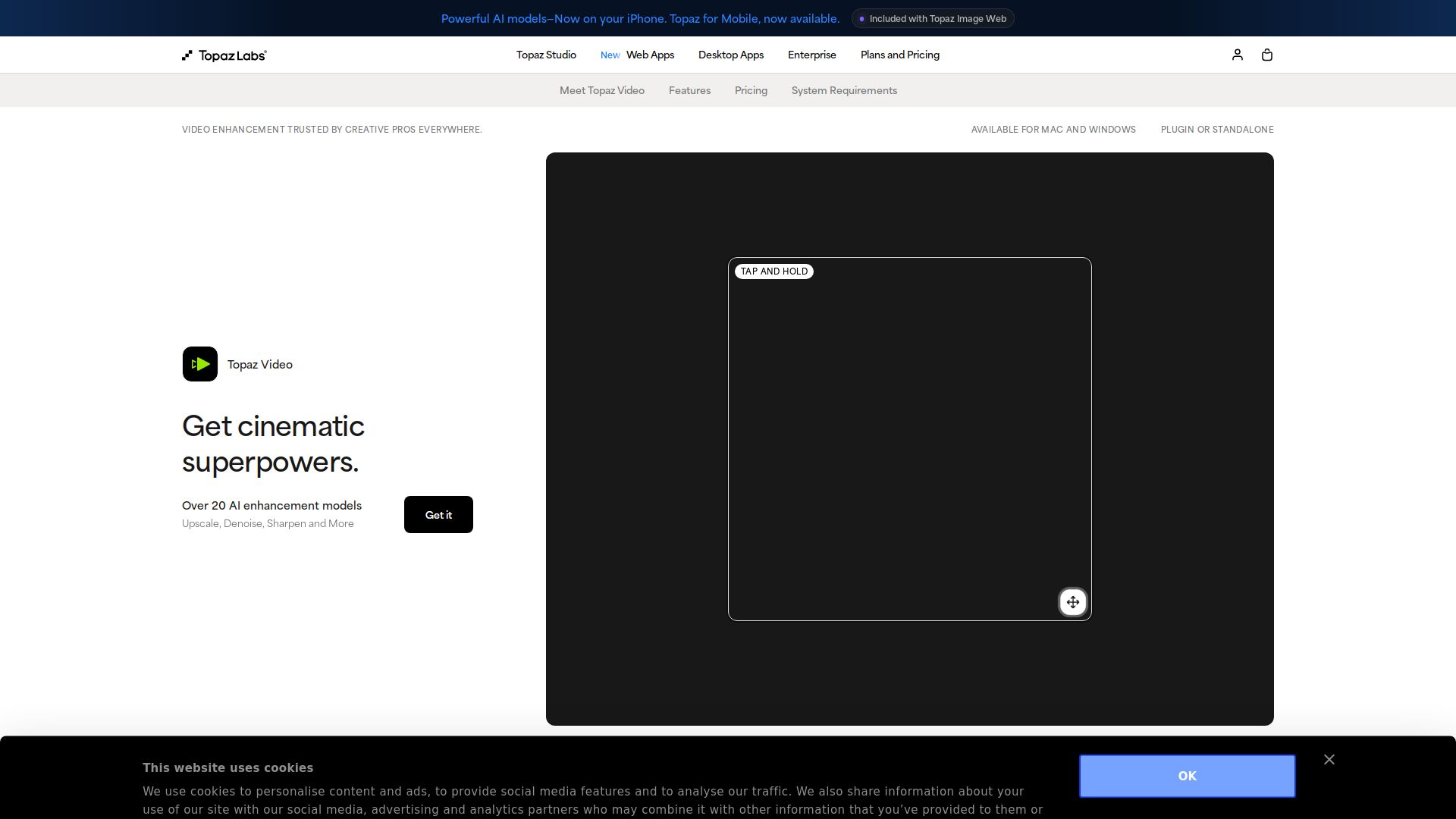Open the Topaz Studio menu

click(x=546, y=55)
